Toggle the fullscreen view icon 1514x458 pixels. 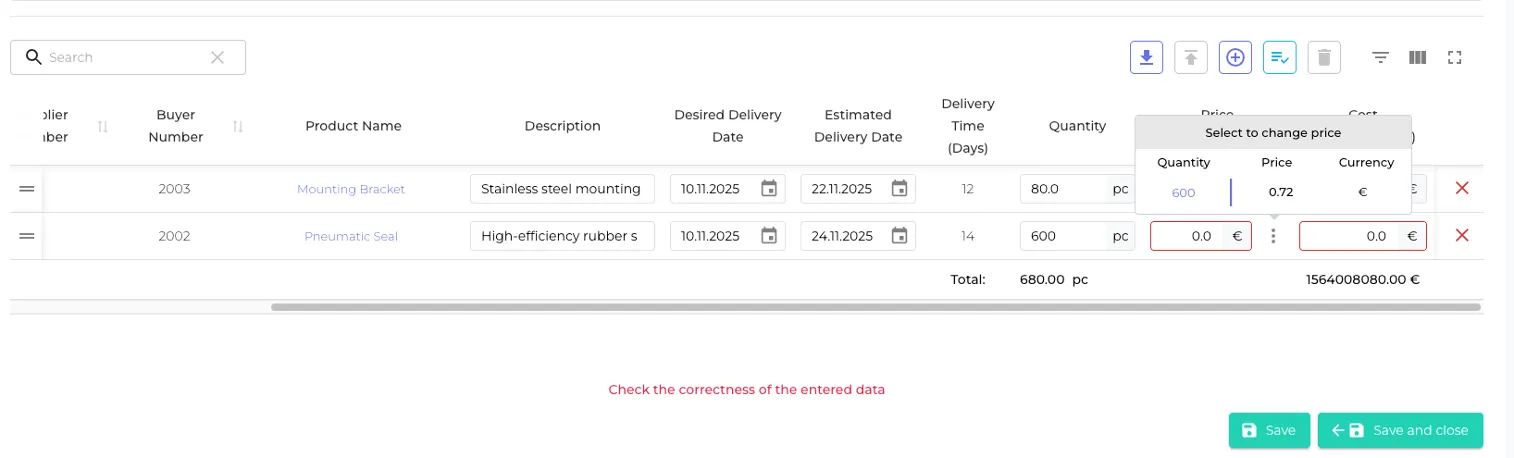(x=1455, y=58)
